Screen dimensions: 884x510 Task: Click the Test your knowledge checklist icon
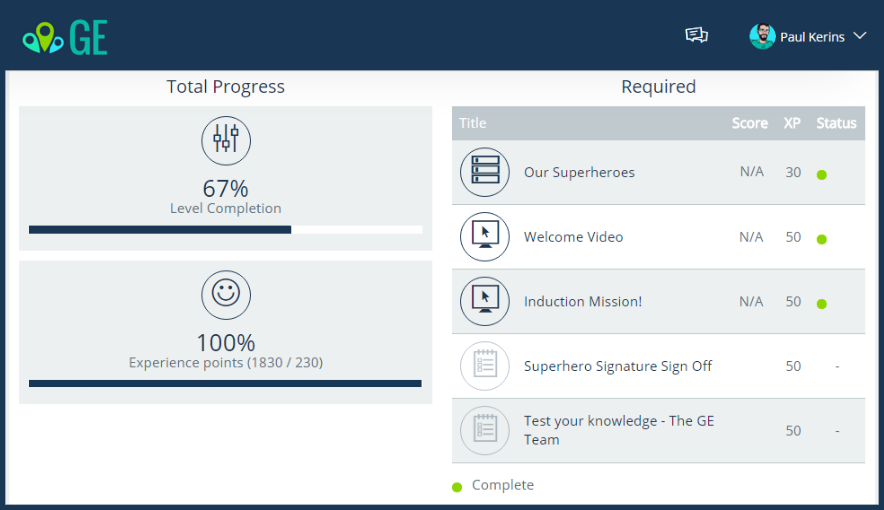point(484,430)
